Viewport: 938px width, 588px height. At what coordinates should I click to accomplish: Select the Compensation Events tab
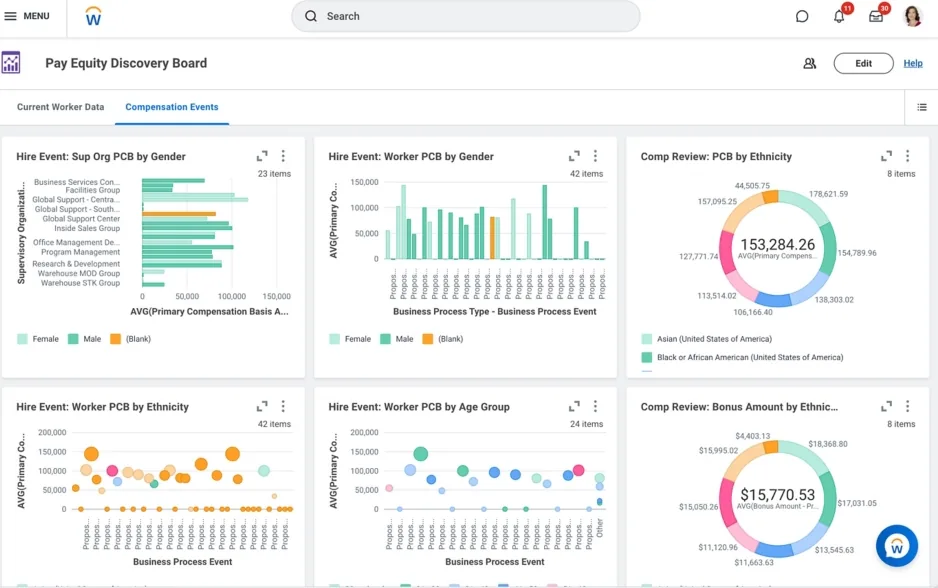(172, 107)
